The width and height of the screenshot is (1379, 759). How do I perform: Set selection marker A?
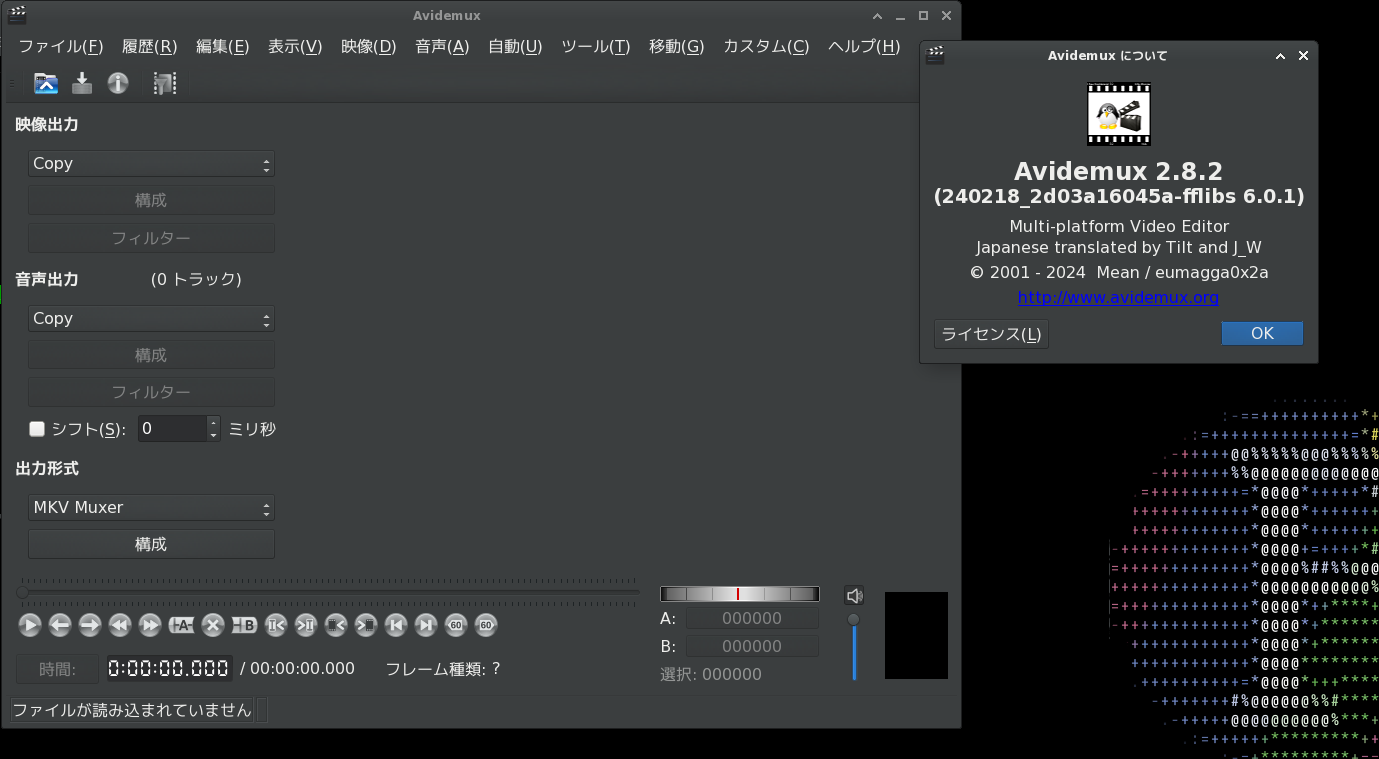click(181, 625)
